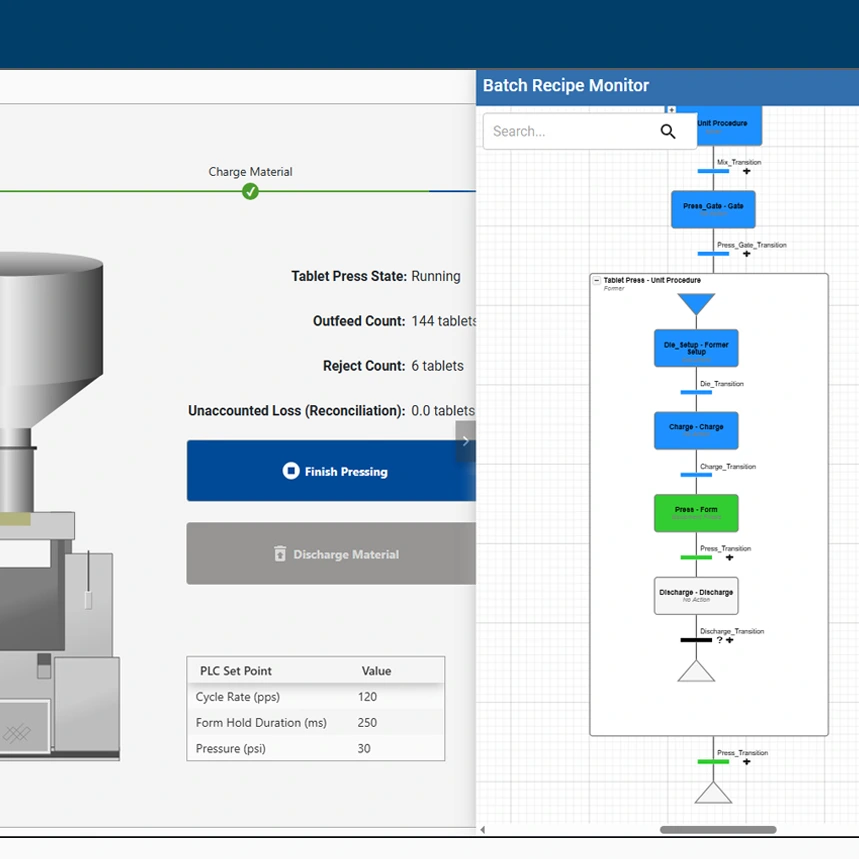The width and height of the screenshot is (859, 859).
Task: Click the horizontal scrollbar thumb in recipe monitor
Action: coord(718,829)
